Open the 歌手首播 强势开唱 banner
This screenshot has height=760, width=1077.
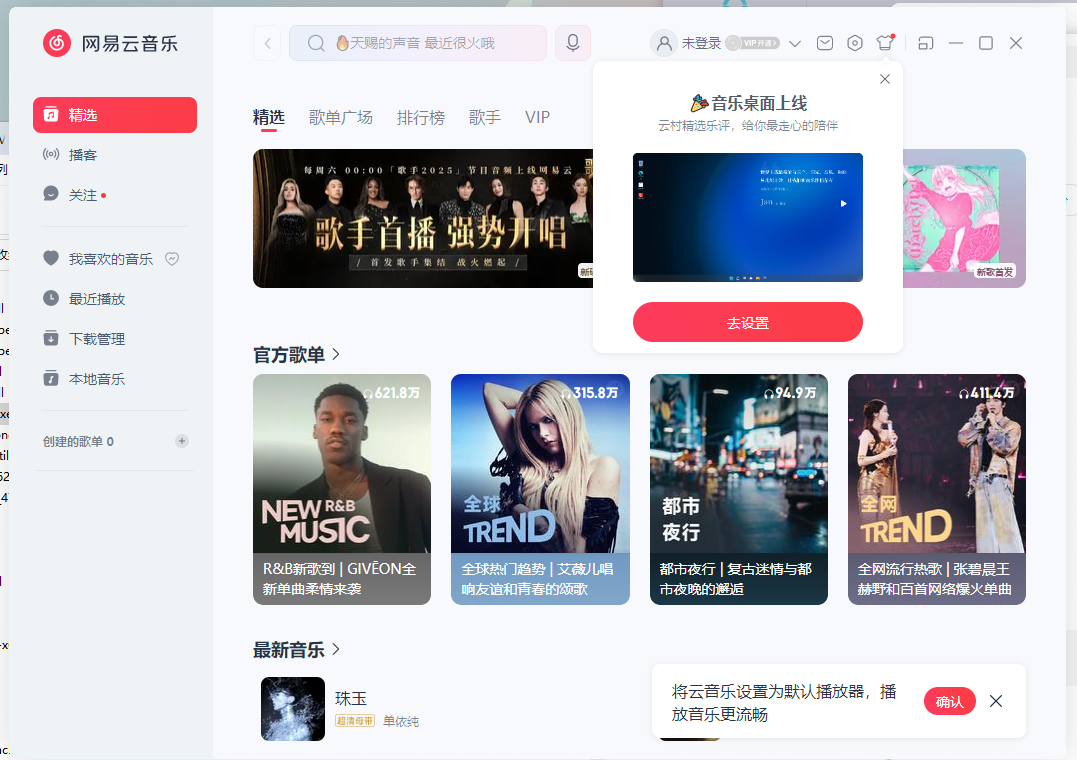(x=422, y=219)
